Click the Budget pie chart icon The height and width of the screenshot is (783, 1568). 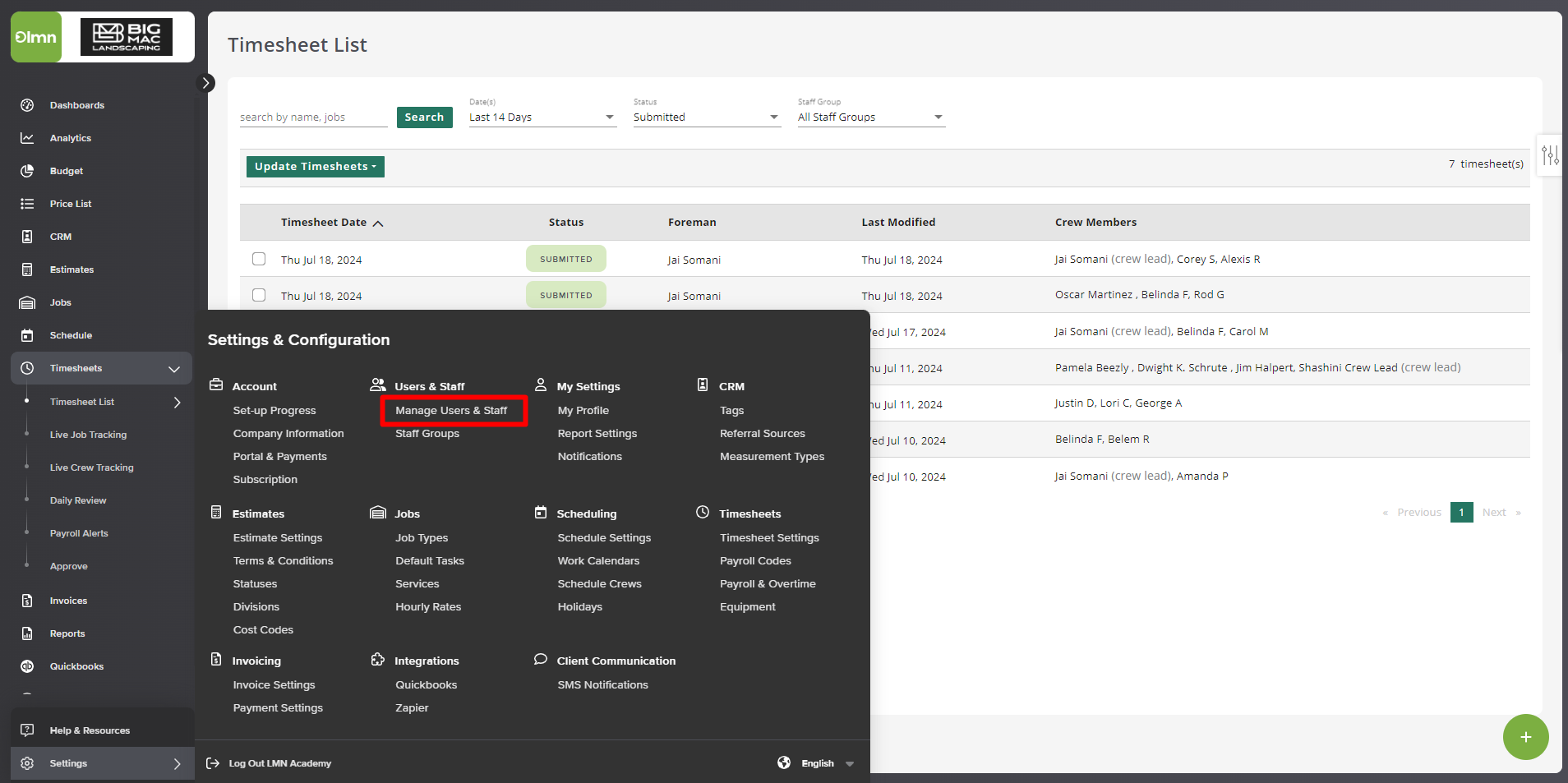click(x=27, y=171)
